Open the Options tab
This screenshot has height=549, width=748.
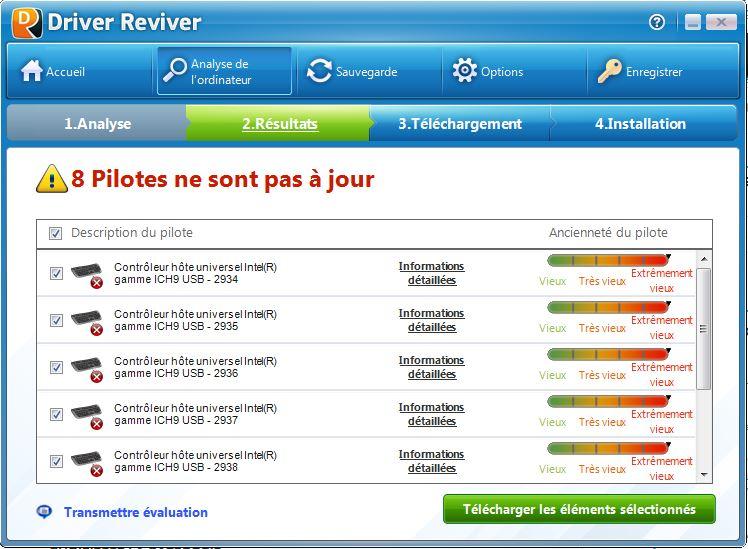coord(514,71)
